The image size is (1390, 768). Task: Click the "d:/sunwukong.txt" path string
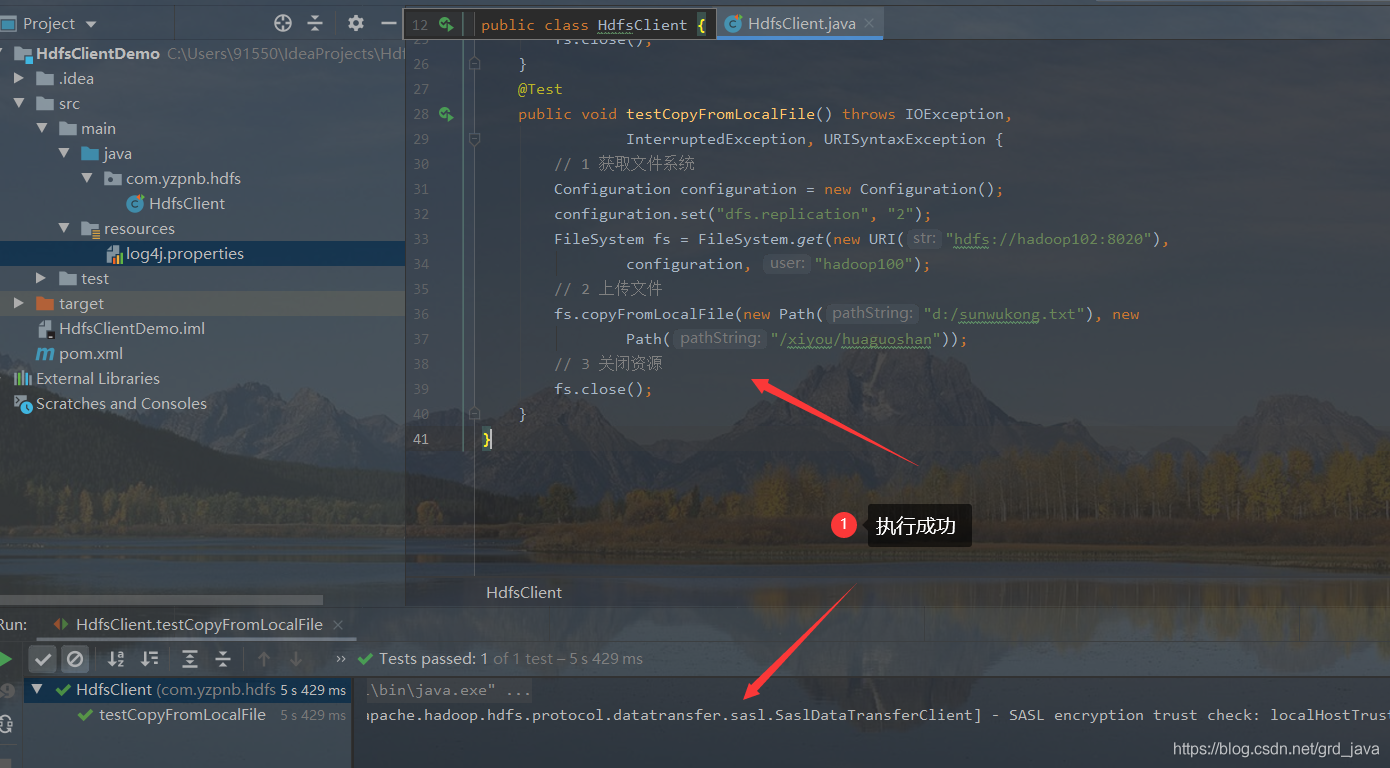pos(1004,314)
